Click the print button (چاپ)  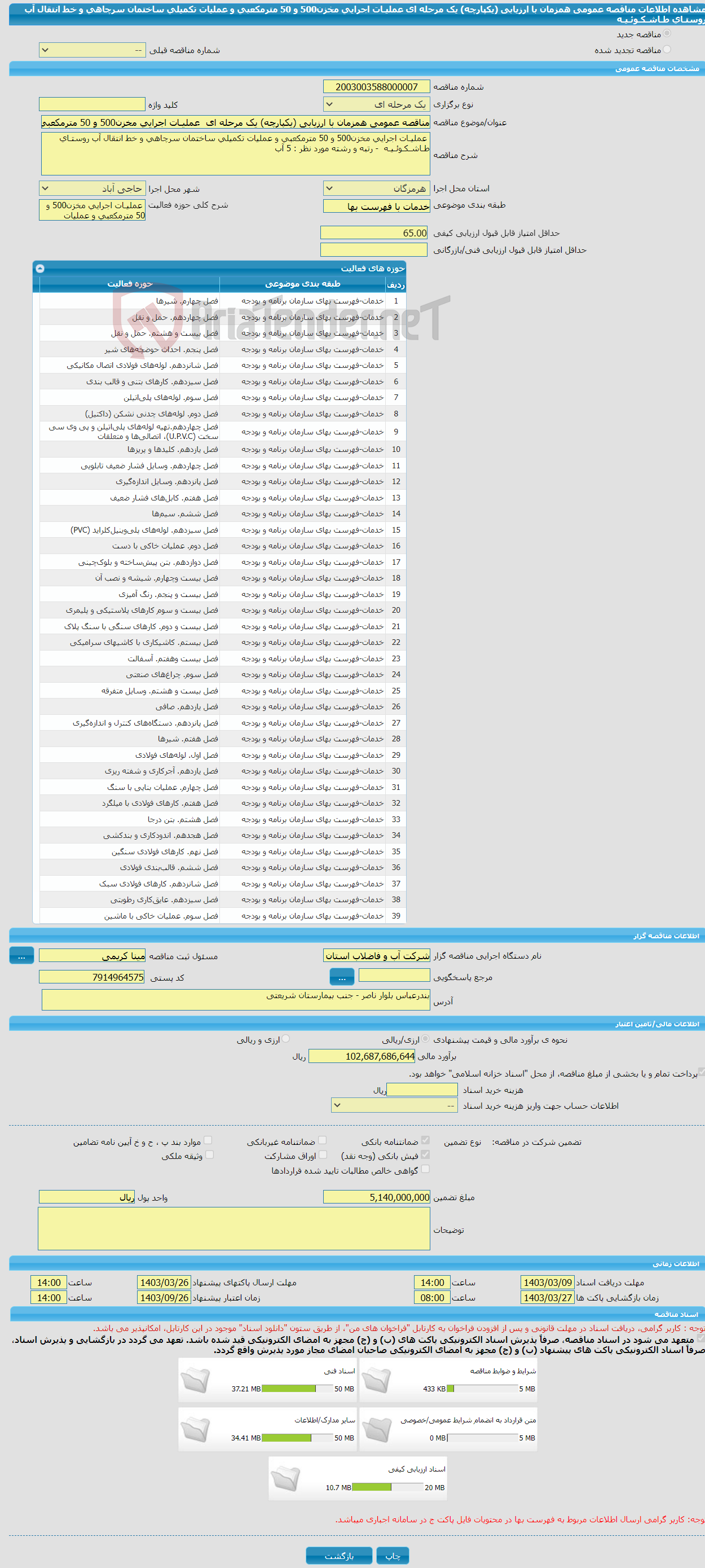coord(393,1556)
